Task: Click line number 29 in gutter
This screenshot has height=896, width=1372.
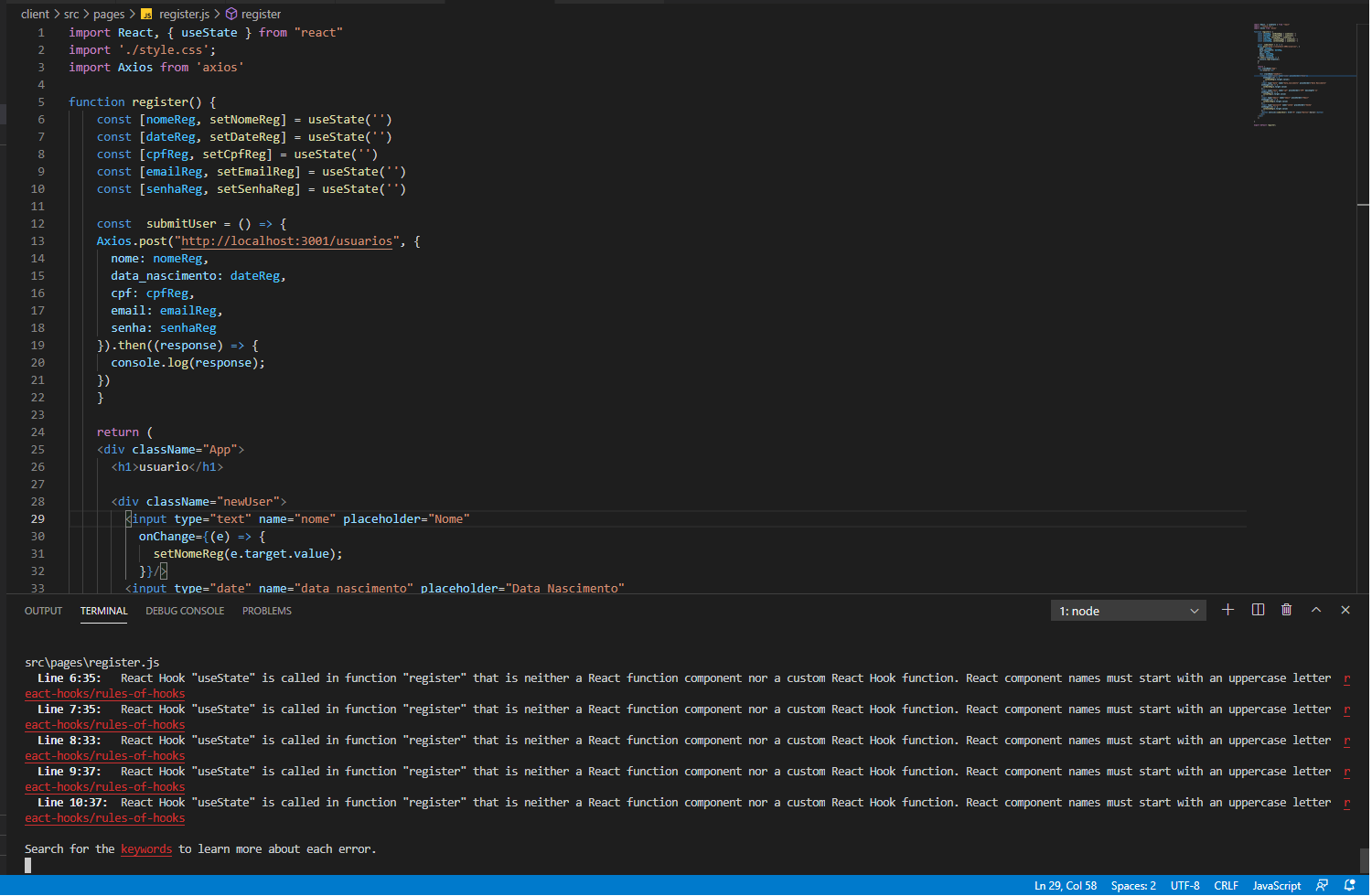Action: 38,519
